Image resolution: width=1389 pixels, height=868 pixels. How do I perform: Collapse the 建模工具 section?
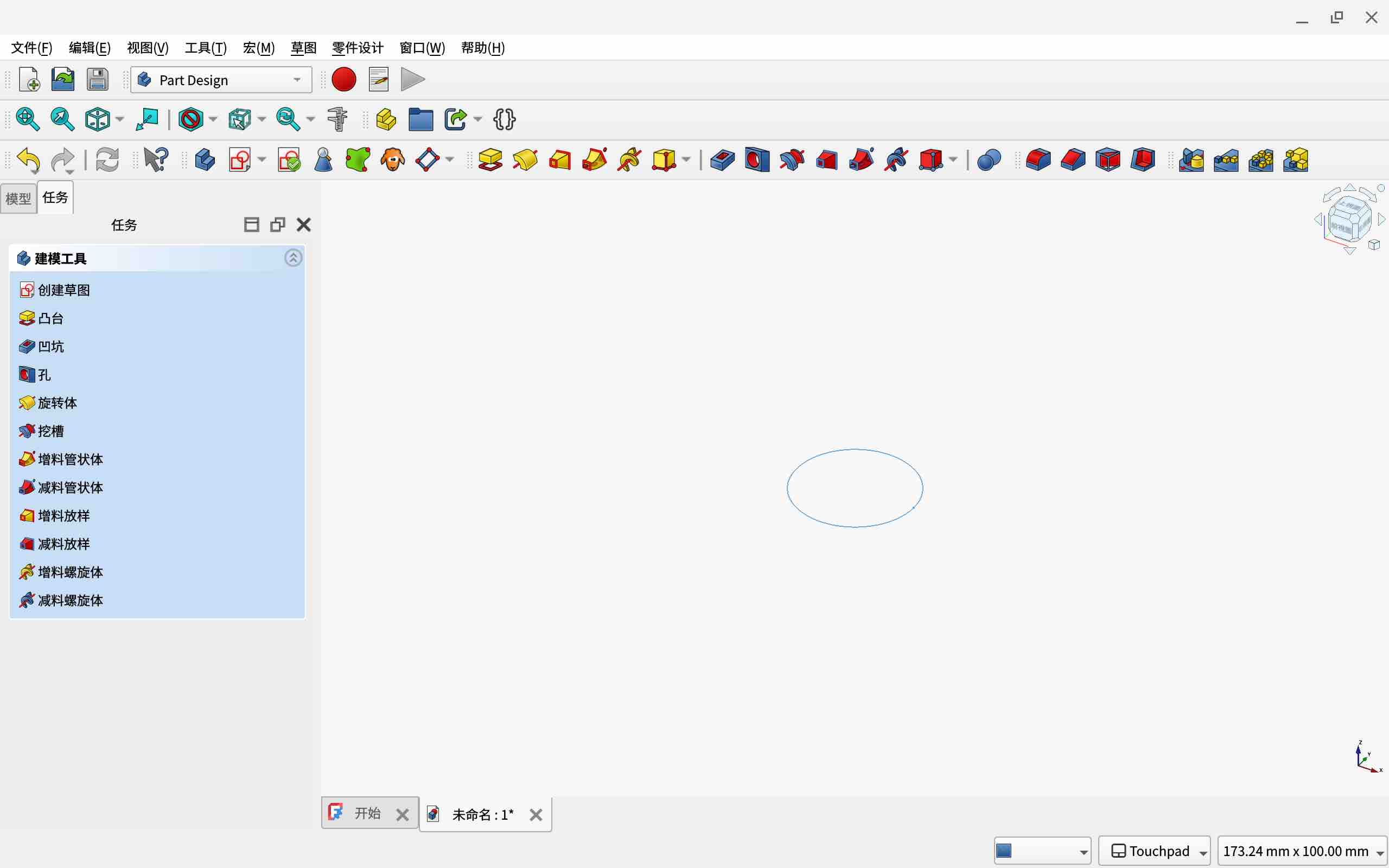[294, 258]
